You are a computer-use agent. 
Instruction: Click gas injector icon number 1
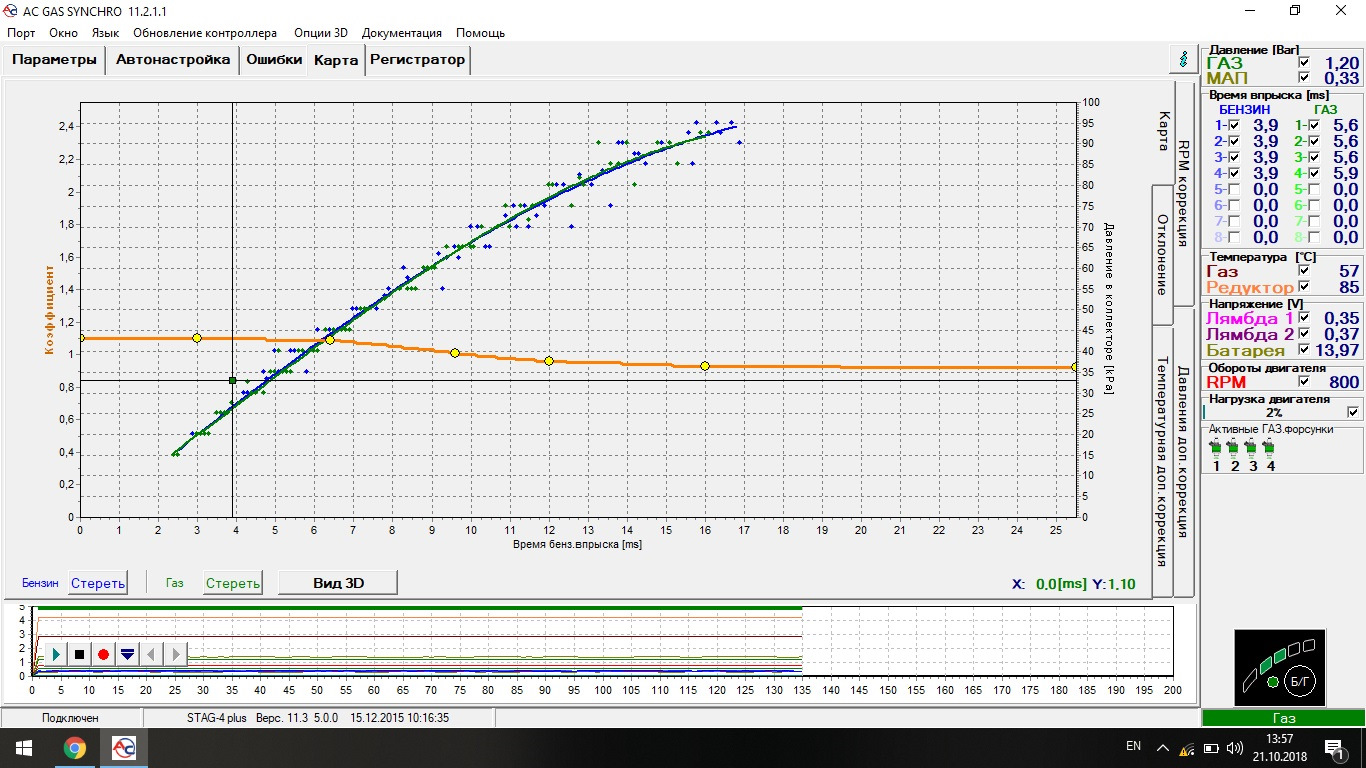pos(1216,448)
